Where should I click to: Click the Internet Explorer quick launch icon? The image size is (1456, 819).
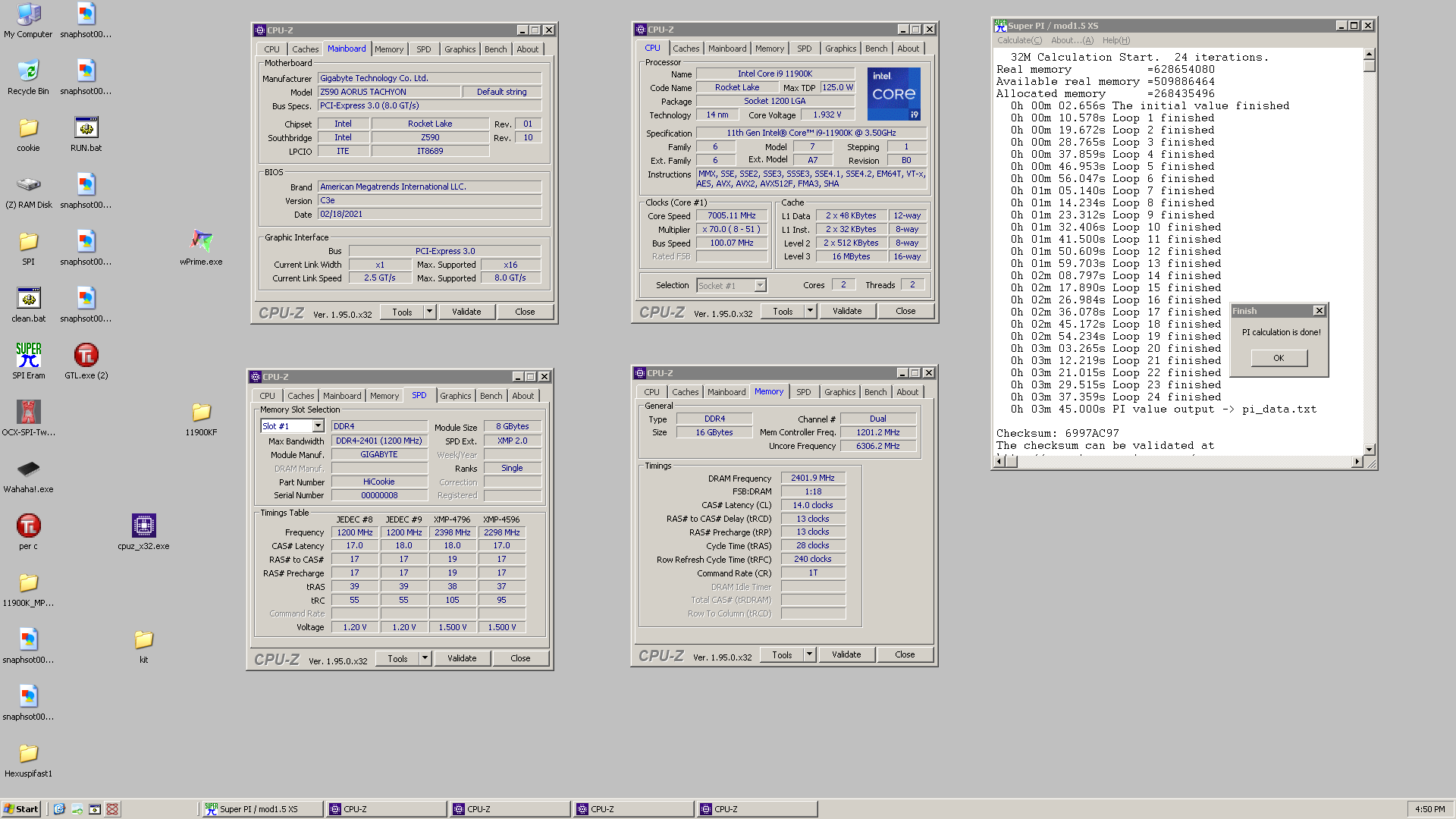click(x=59, y=809)
